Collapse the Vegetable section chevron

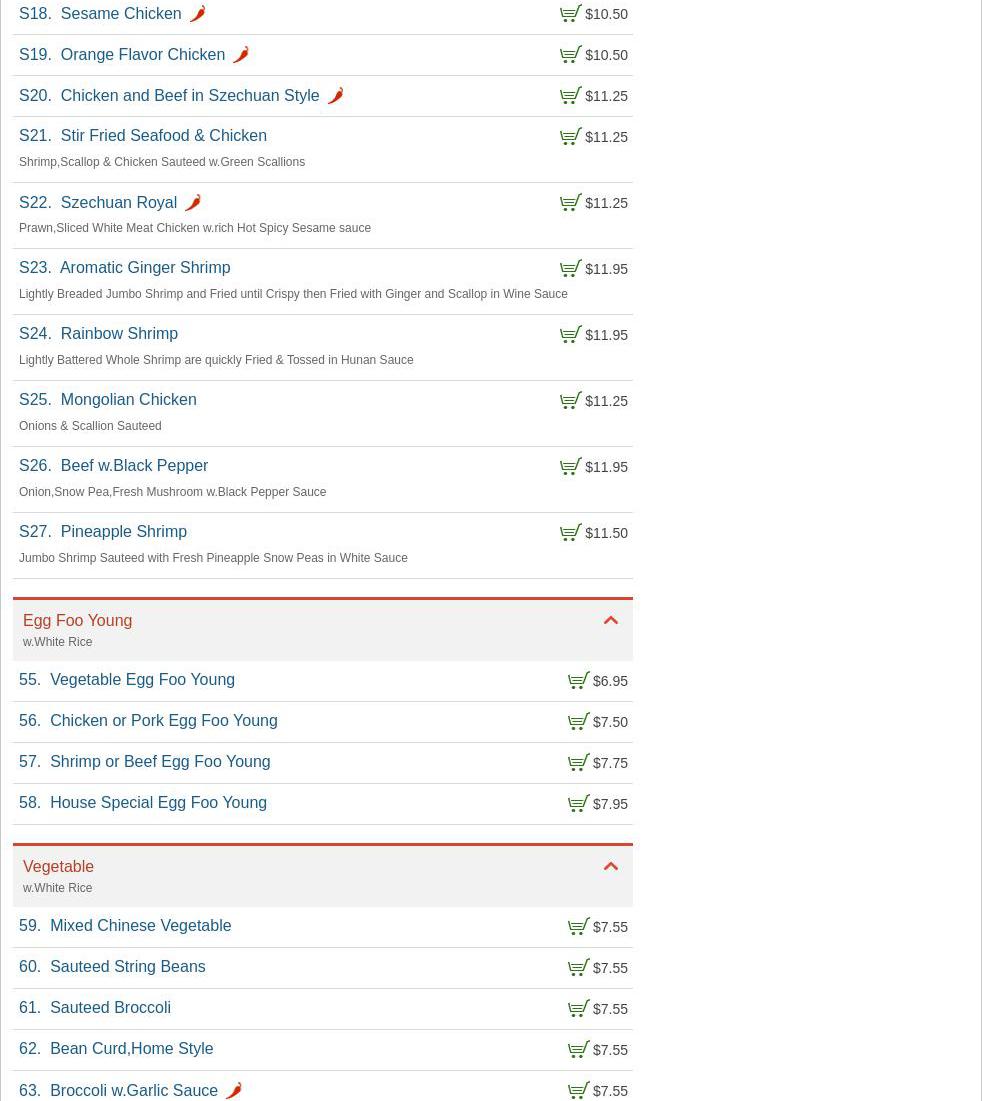coord(610,867)
